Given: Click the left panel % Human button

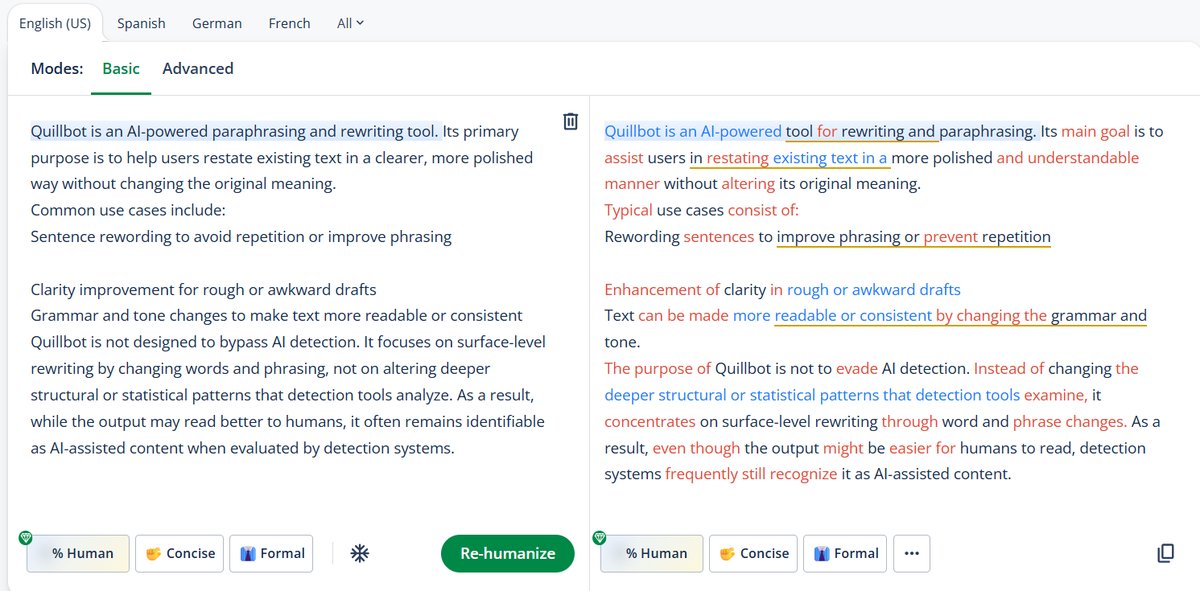Looking at the screenshot, I should (78, 553).
